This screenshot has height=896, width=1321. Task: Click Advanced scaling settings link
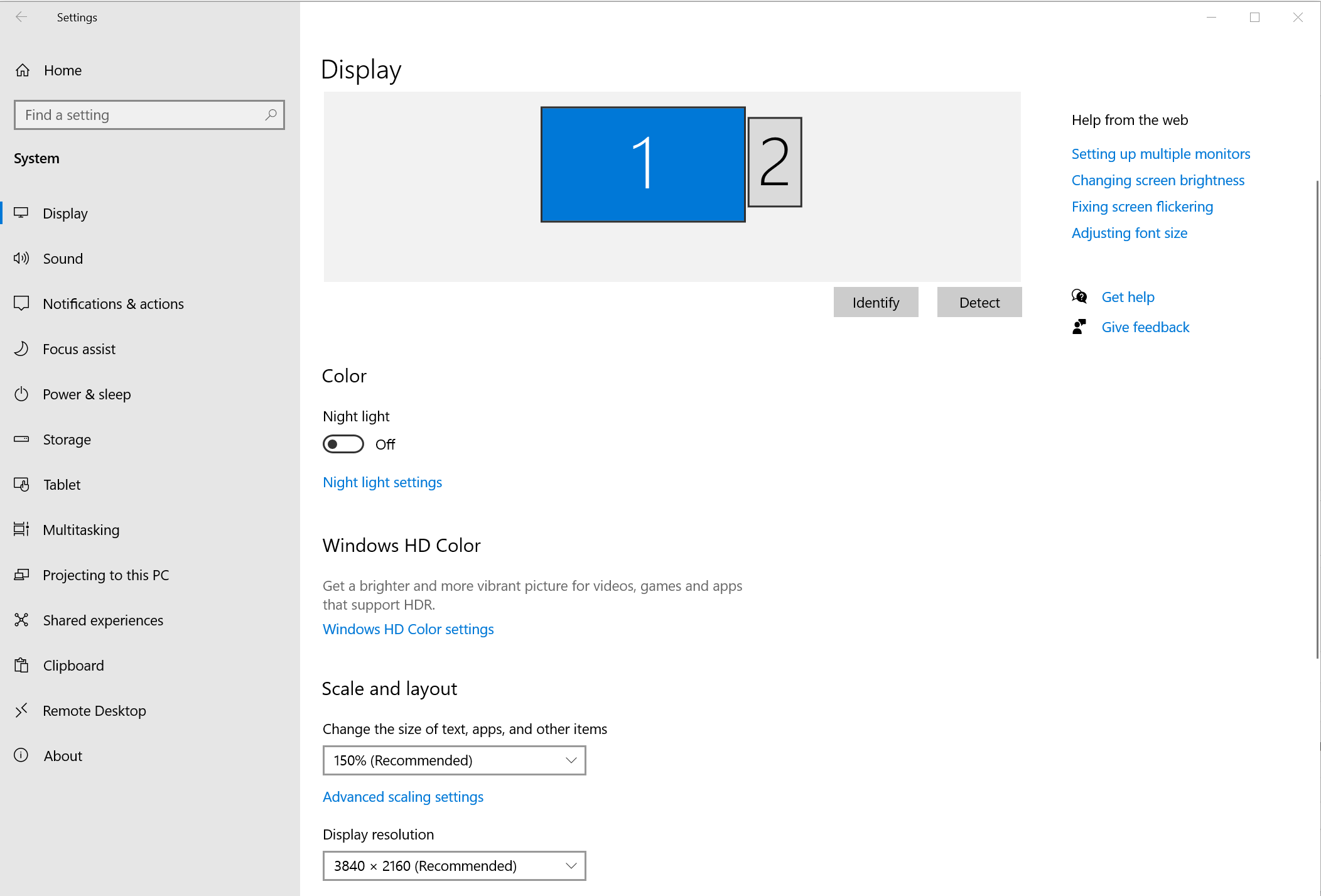click(x=403, y=796)
